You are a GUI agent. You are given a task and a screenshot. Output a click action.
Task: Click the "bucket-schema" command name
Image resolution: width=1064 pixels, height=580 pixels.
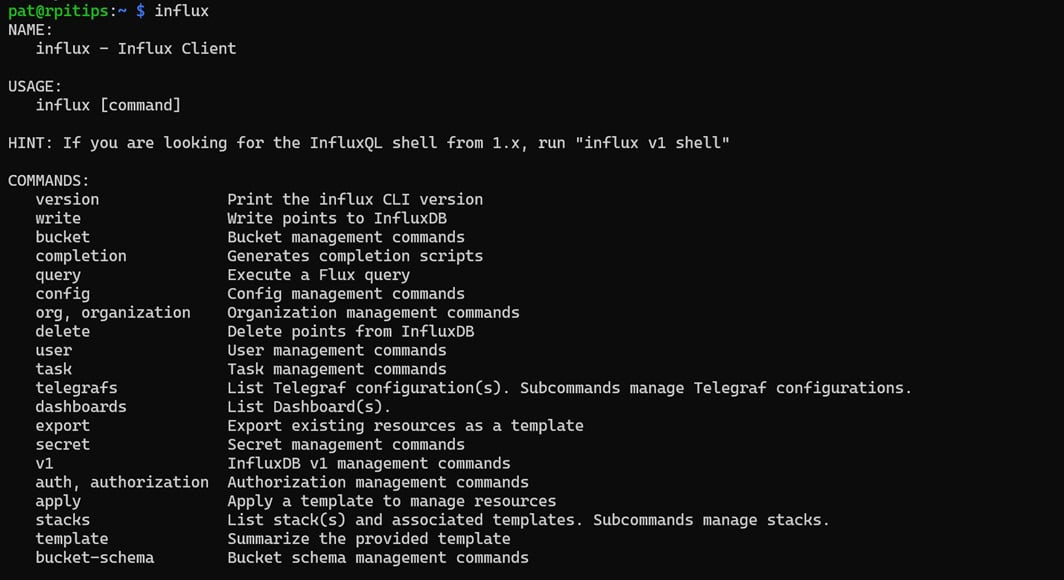coord(95,558)
